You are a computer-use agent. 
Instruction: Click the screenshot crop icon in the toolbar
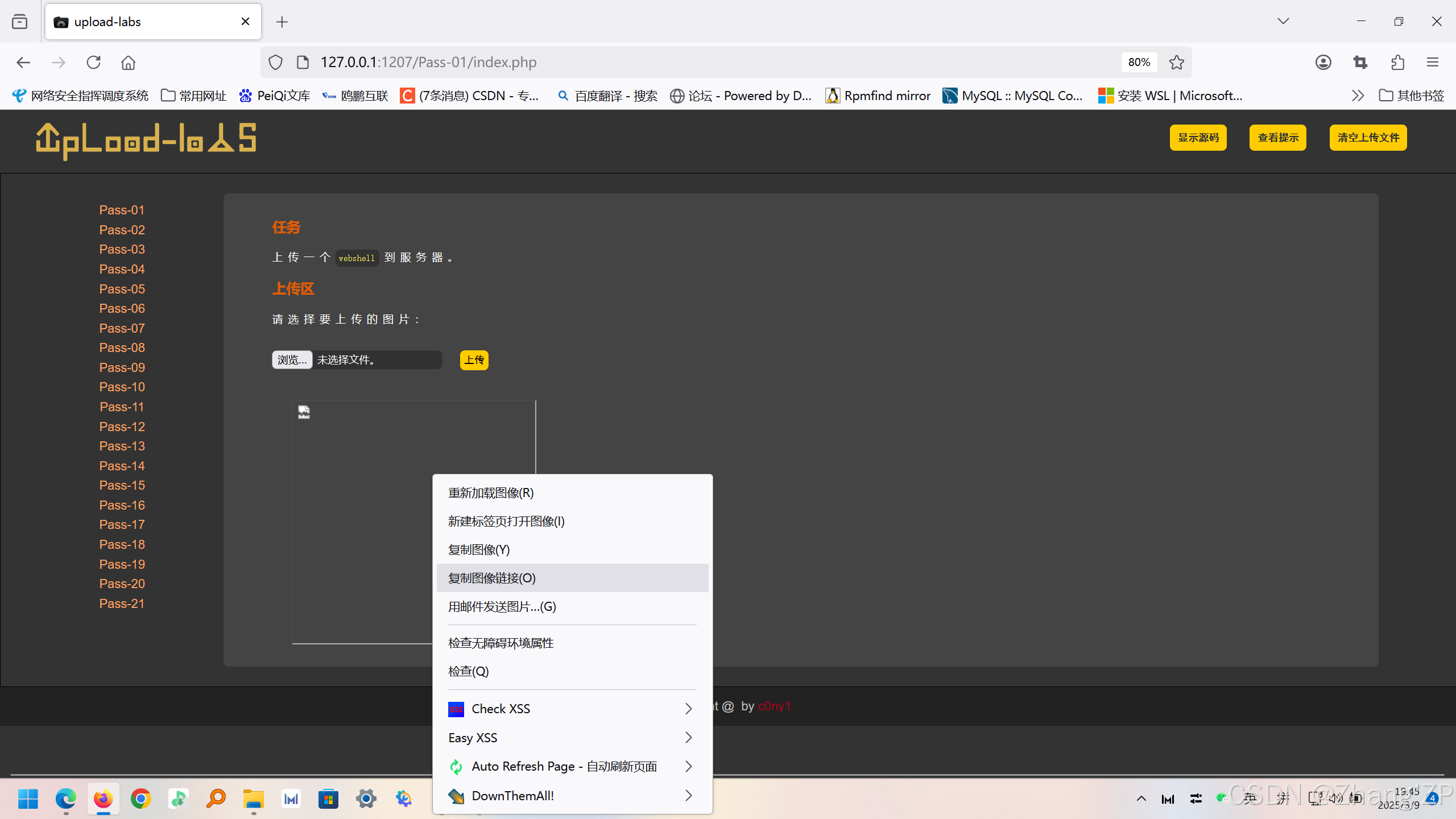tap(1360, 63)
